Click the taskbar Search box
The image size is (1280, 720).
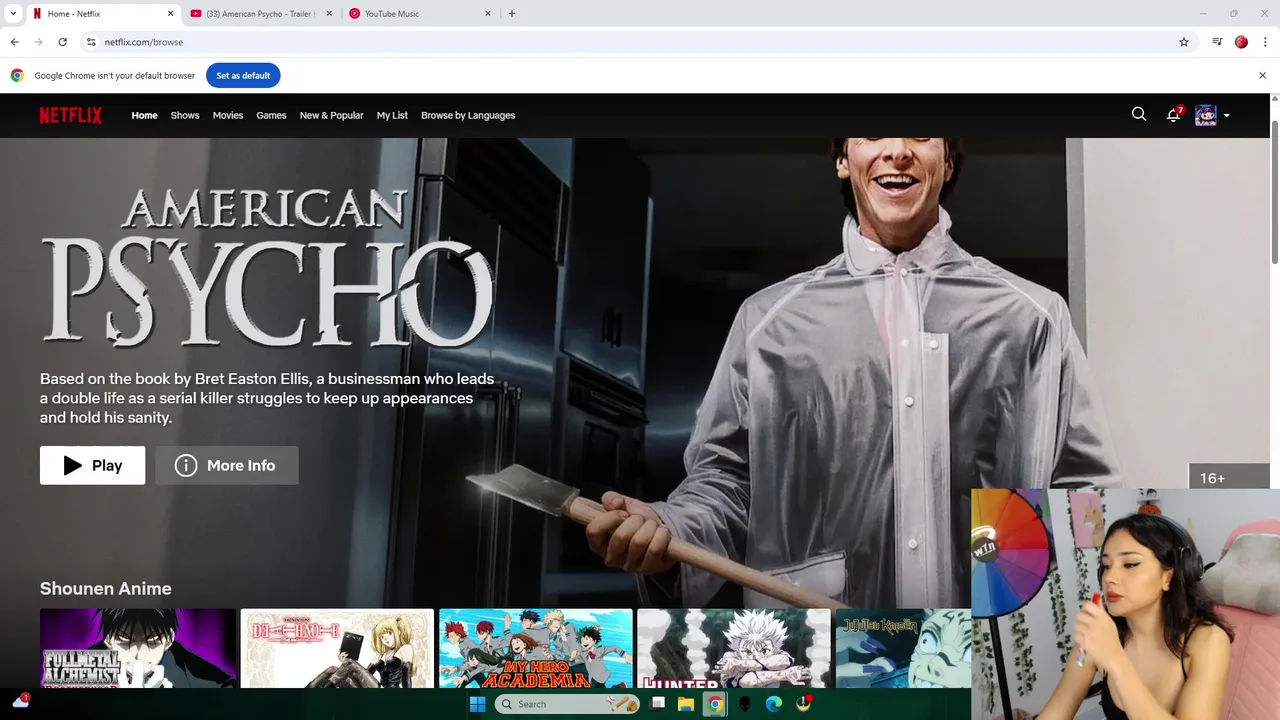pyautogui.click(x=567, y=704)
